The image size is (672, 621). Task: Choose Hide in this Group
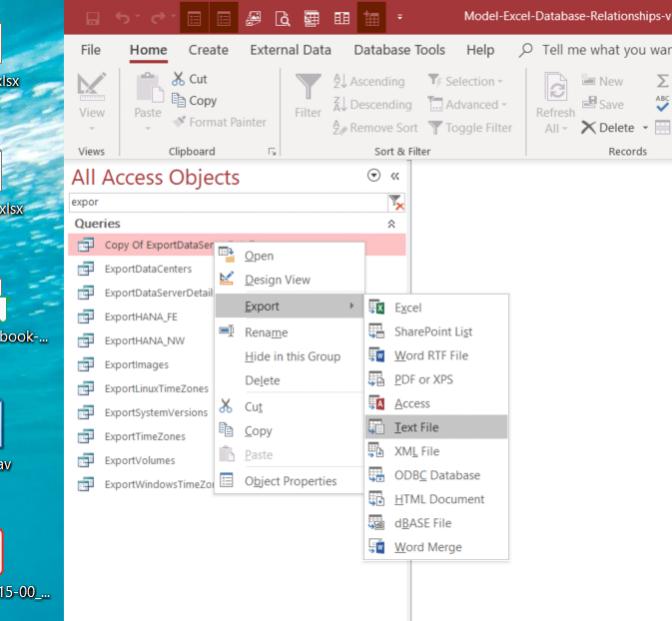tap(289, 357)
